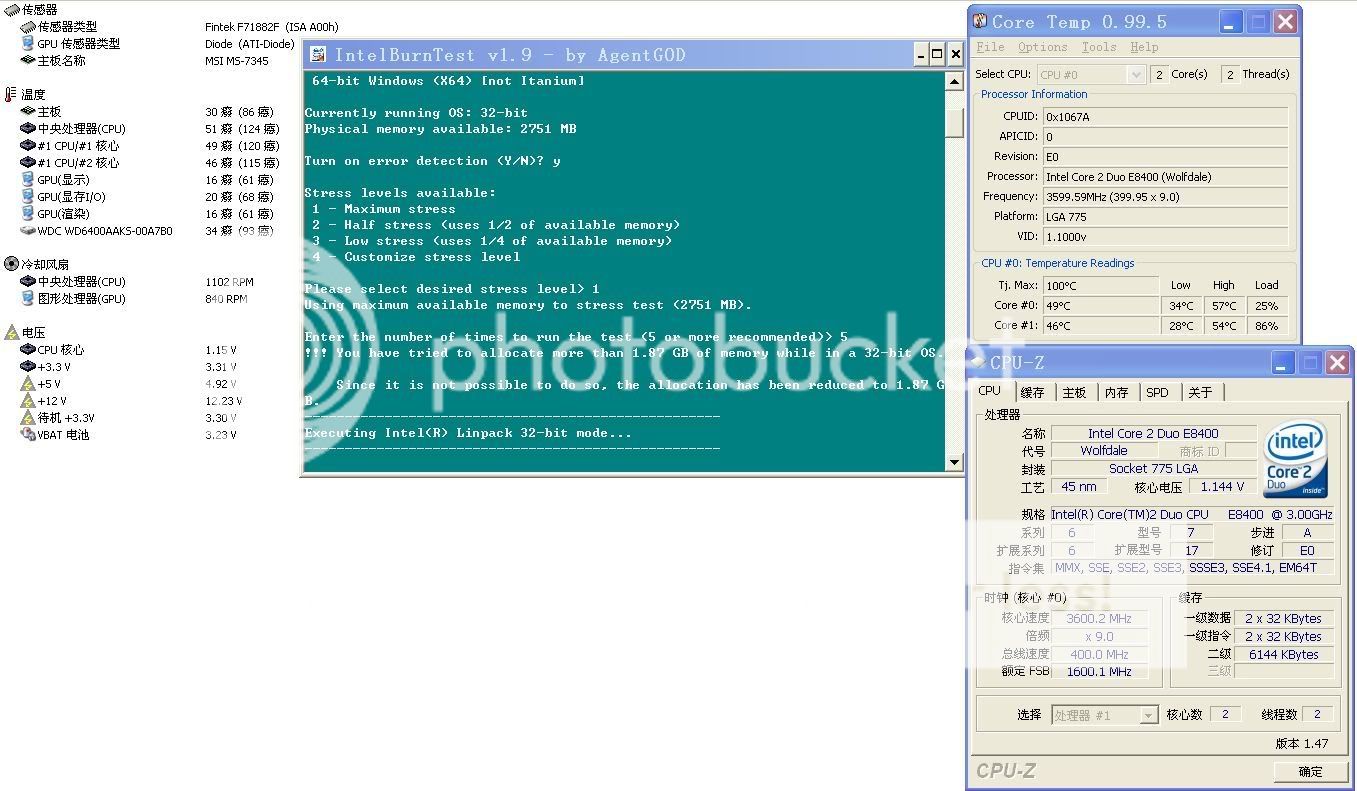Click the CPUID field showing 0x1067A
The height and width of the screenshot is (791, 1357).
(1166, 116)
